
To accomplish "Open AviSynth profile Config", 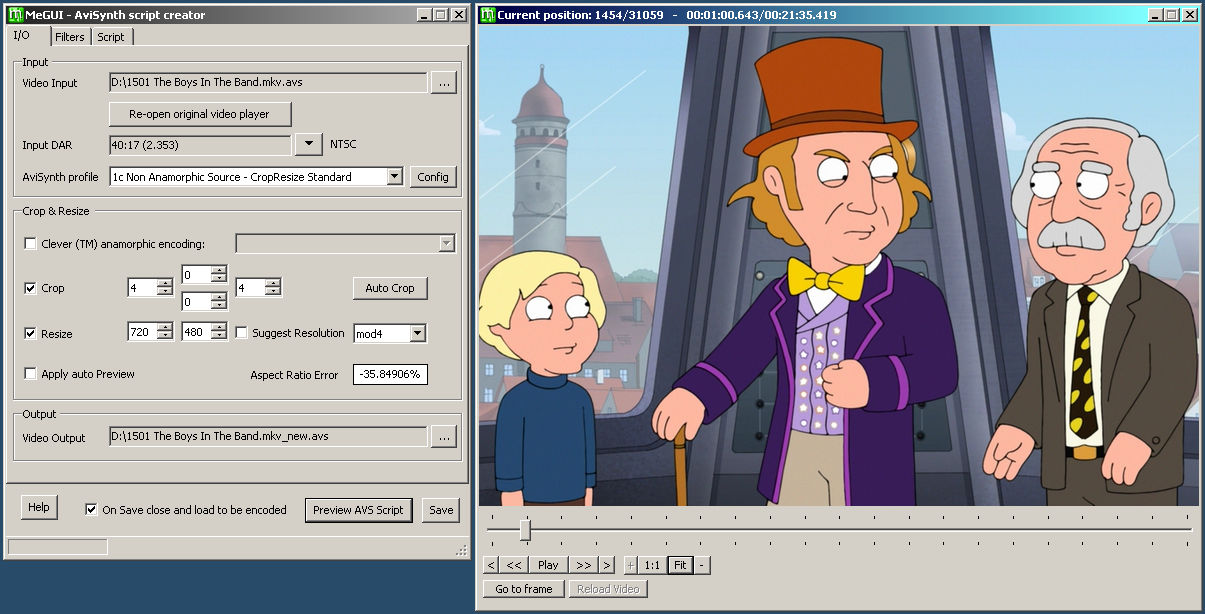I will 433,177.
